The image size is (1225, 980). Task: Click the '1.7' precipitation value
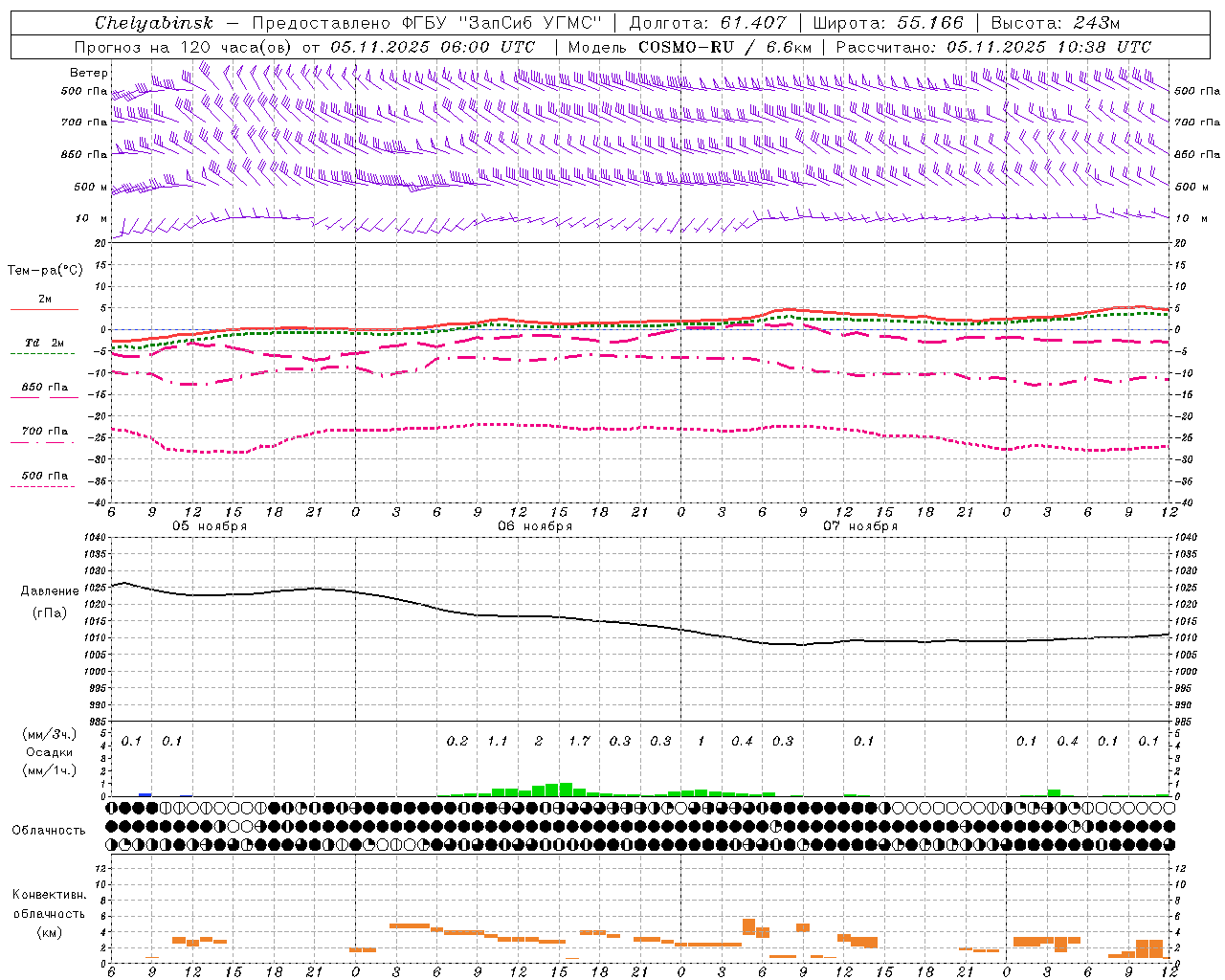coord(579,741)
